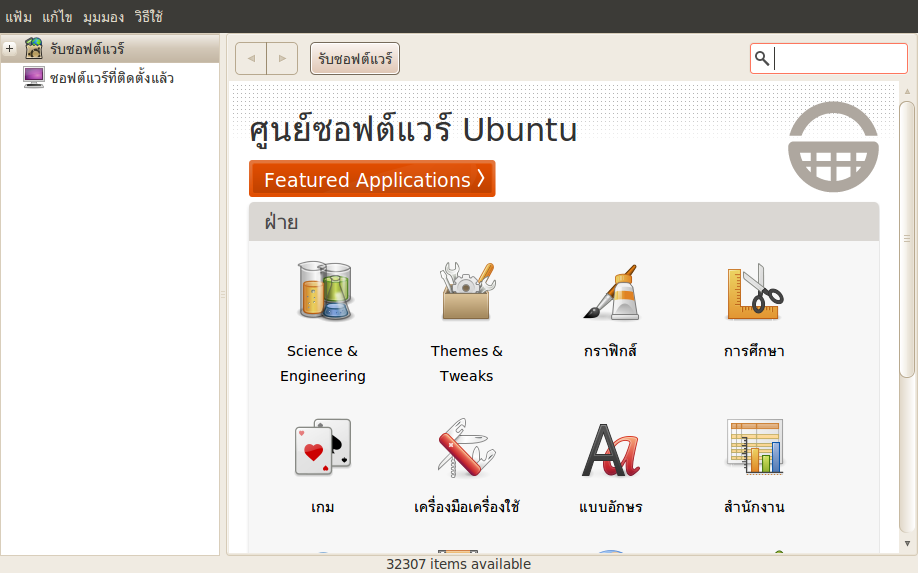
Task: Click the เกม label
Action: pyautogui.click(x=323, y=506)
